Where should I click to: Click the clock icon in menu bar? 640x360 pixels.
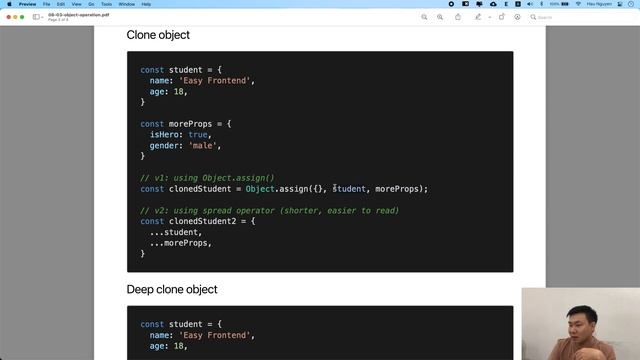(631, 4)
